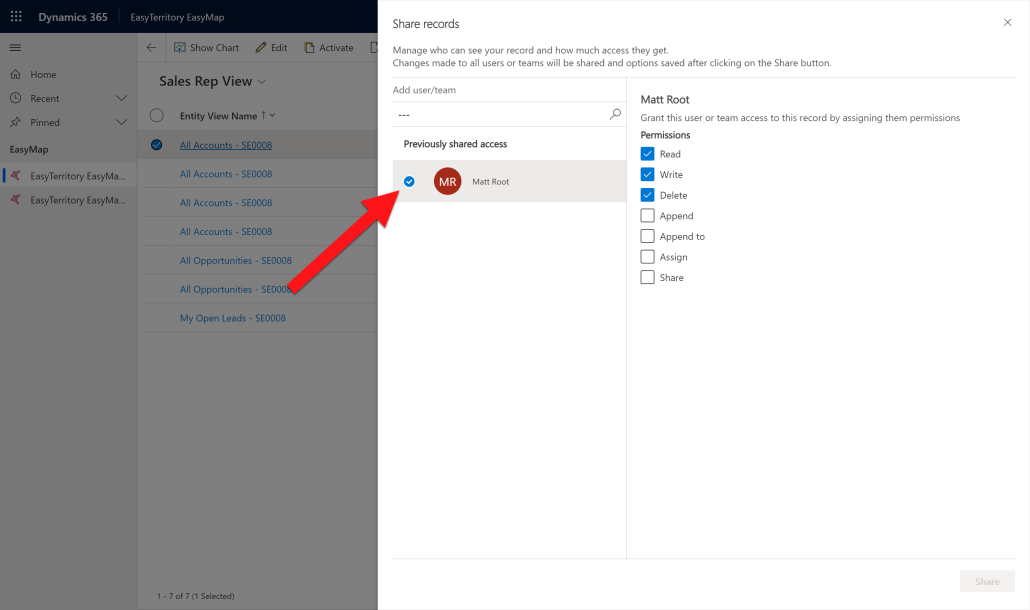Uncheck the Write permission
Viewport: 1030px width, 610px height.
[649, 174]
